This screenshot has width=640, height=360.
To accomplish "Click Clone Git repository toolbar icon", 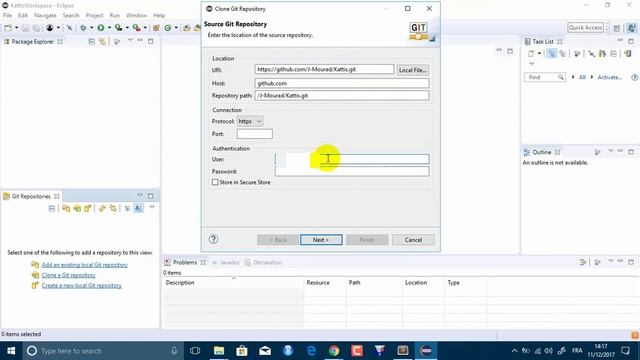I will [x=77, y=209].
